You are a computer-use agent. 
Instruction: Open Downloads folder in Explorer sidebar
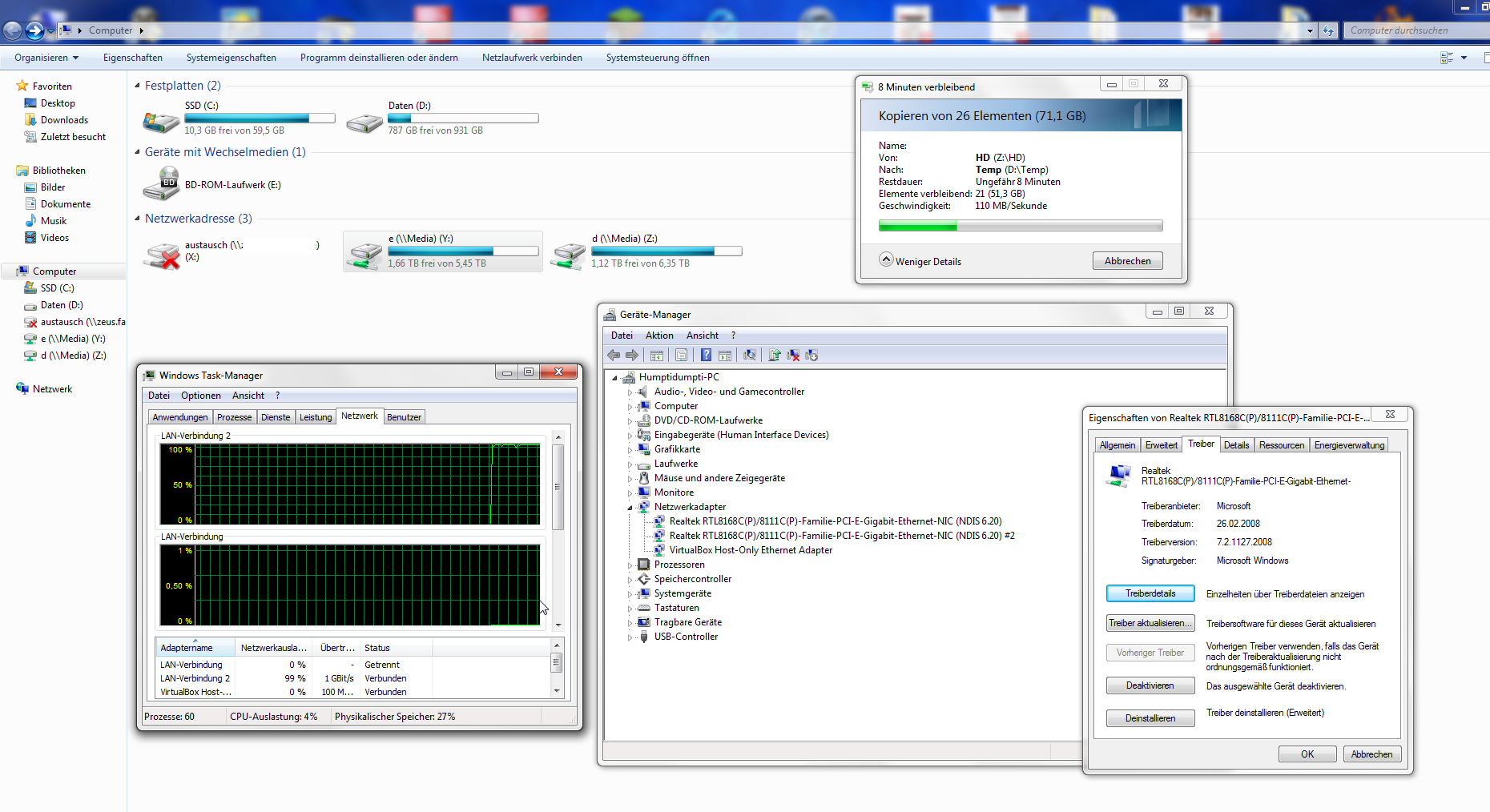56,120
